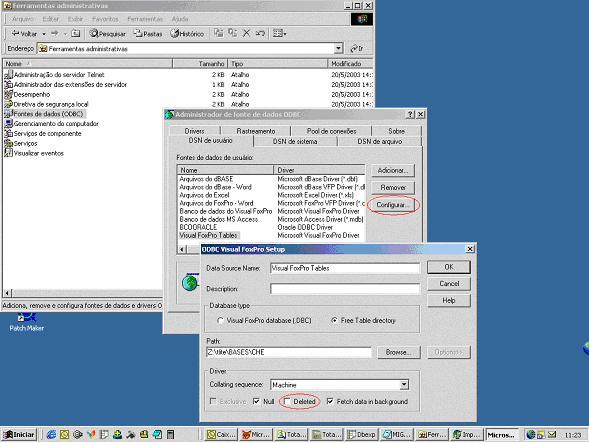Click the Path input field
589x443 pixels.
tap(289, 352)
